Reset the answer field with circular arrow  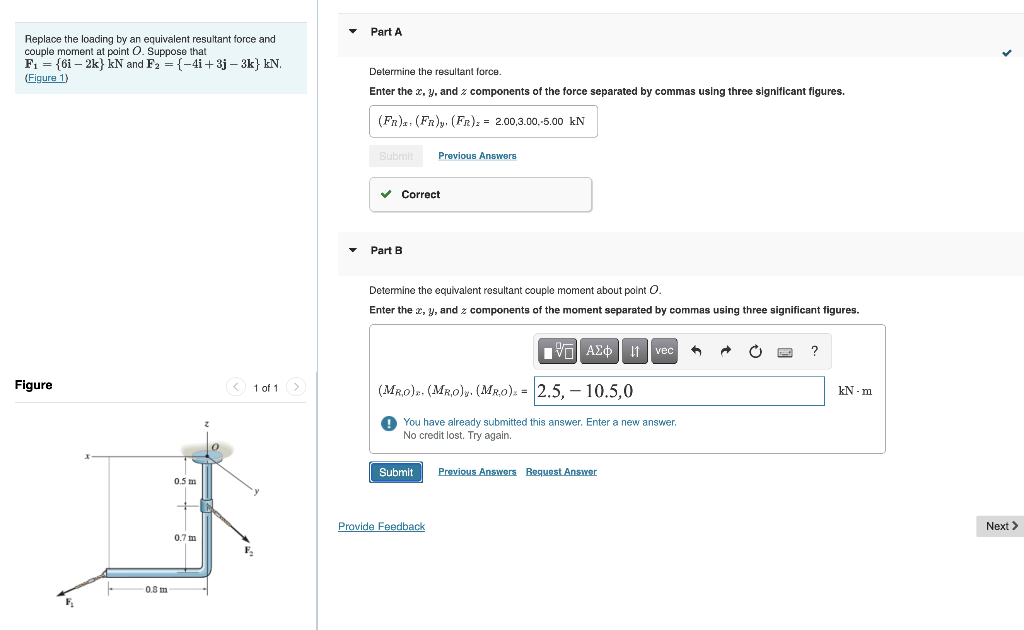click(x=755, y=351)
